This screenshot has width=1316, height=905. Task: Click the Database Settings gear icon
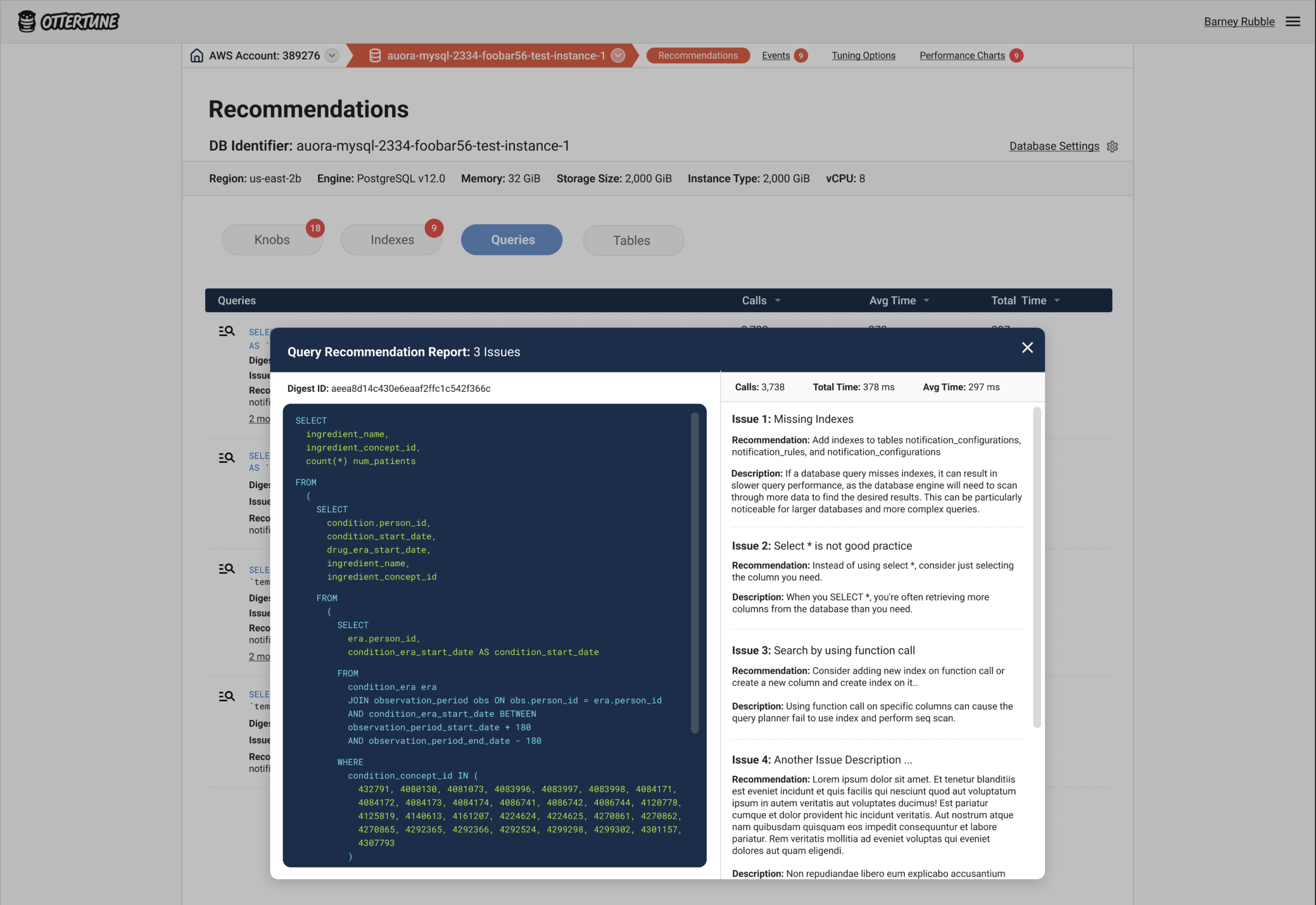coord(1112,147)
